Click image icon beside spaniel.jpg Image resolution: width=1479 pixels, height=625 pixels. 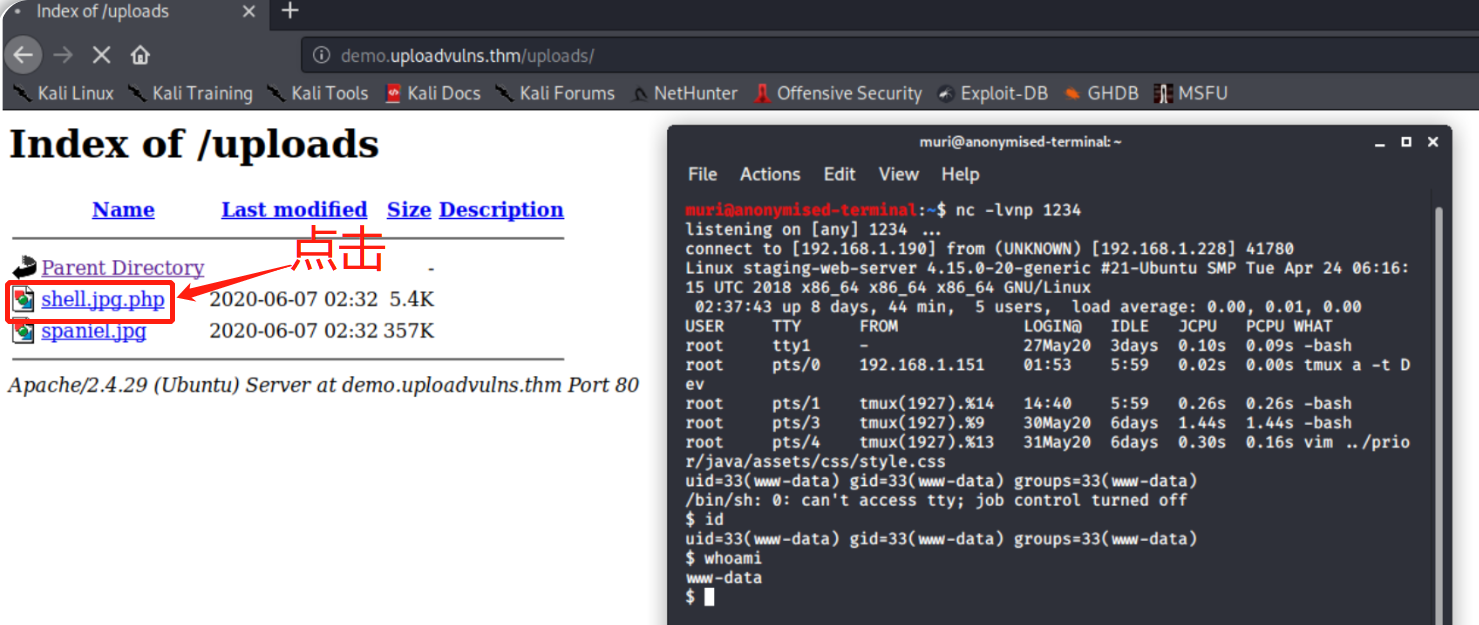(x=23, y=331)
